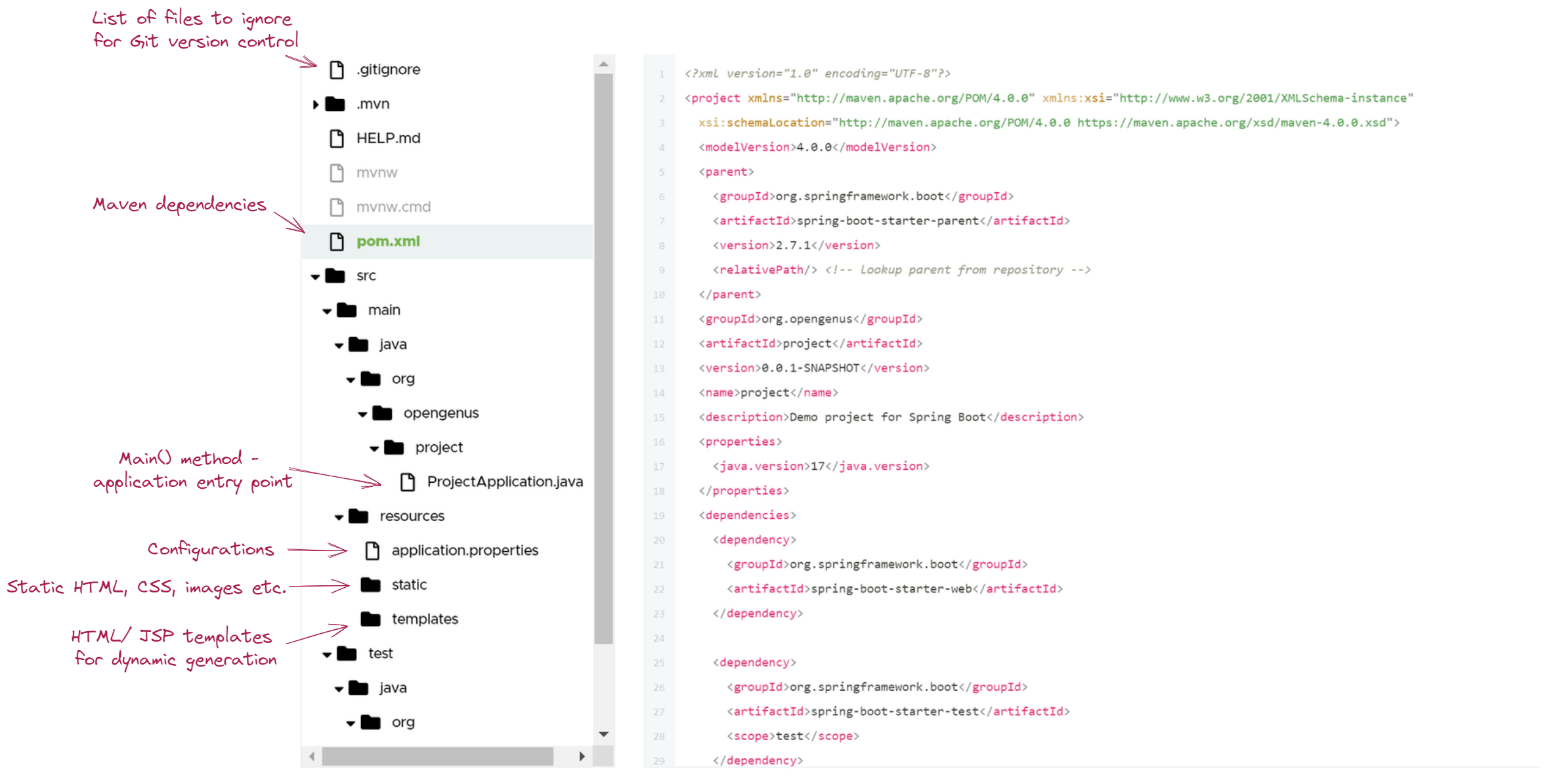Viewport: 1546px width, 784px height.
Task: Click the scroll down arrow of file tree
Action: [x=603, y=734]
